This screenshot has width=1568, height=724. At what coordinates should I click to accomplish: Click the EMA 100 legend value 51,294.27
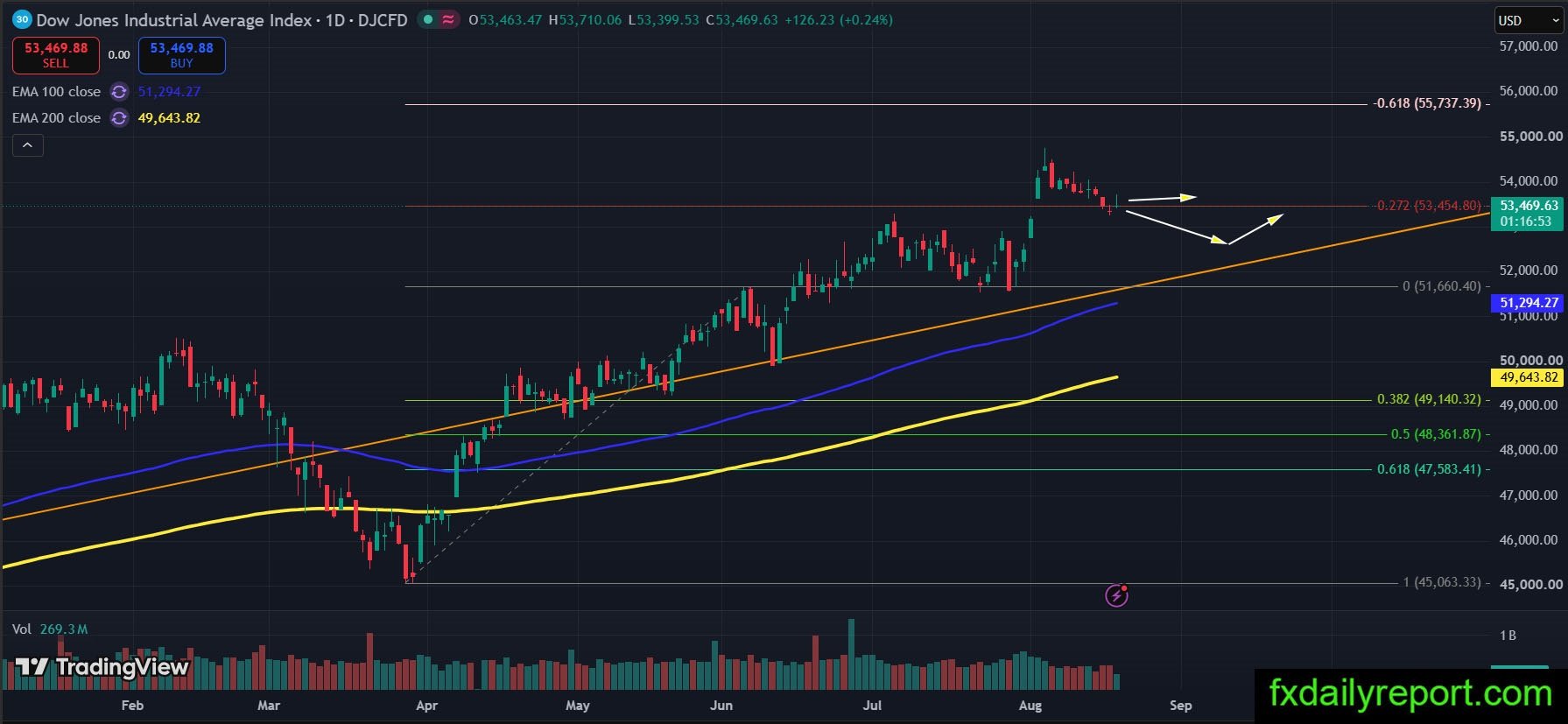point(169,92)
